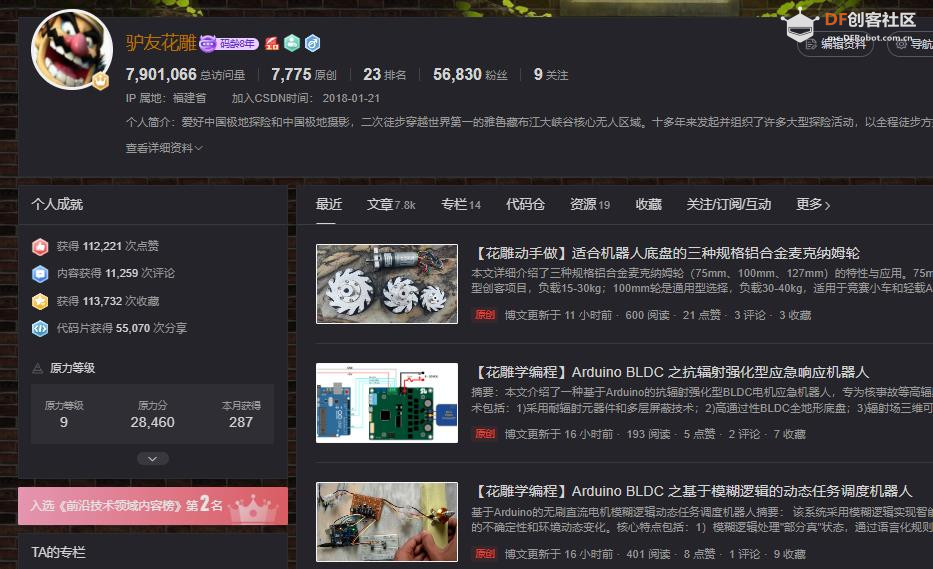Screen dimensions: 933x569
Task: Click the IP 属地: 福建省 text
Action: click(x=166, y=98)
